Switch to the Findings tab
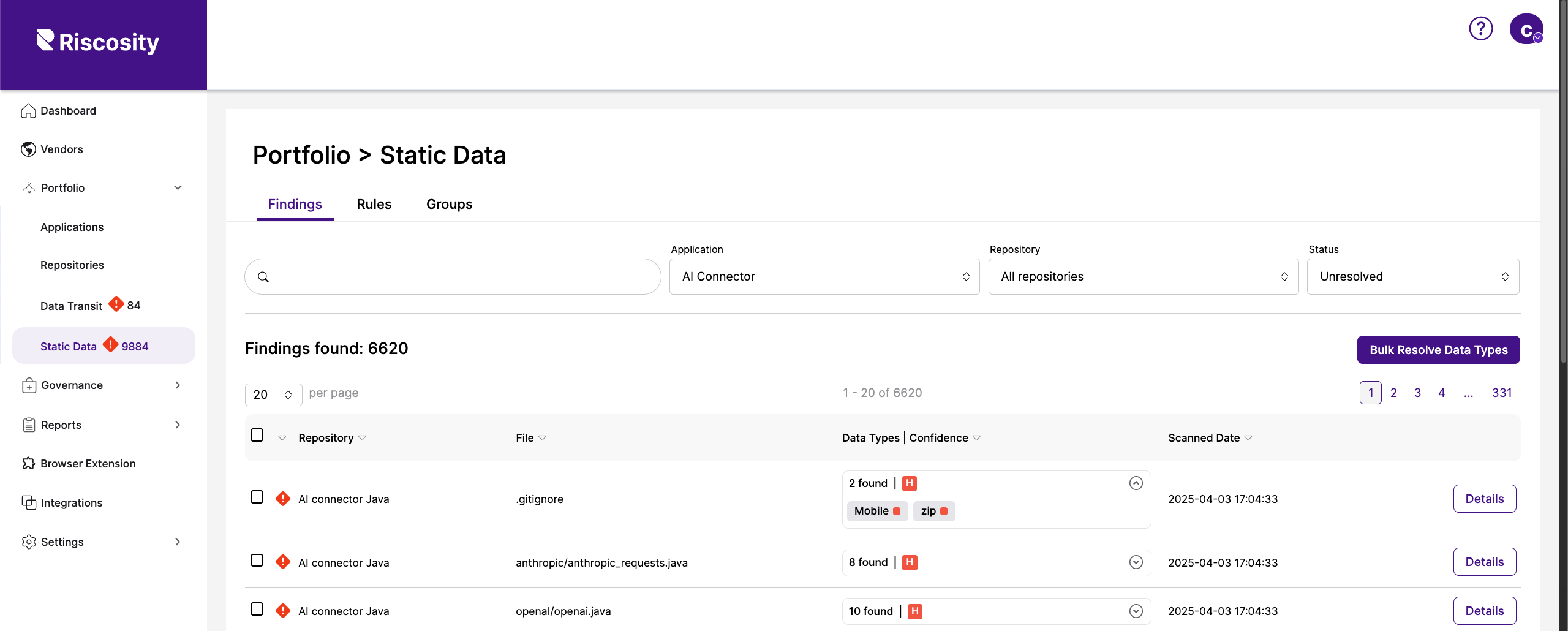Image resolution: width=1568 pixels, height=631 pixels. tap(295, 205)
